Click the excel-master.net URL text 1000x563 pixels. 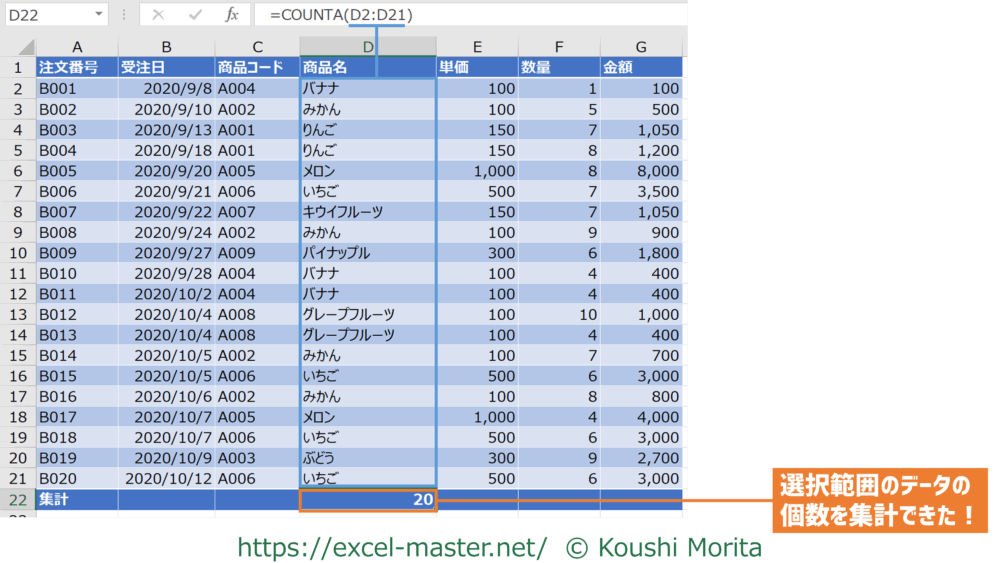pos(392,547)
